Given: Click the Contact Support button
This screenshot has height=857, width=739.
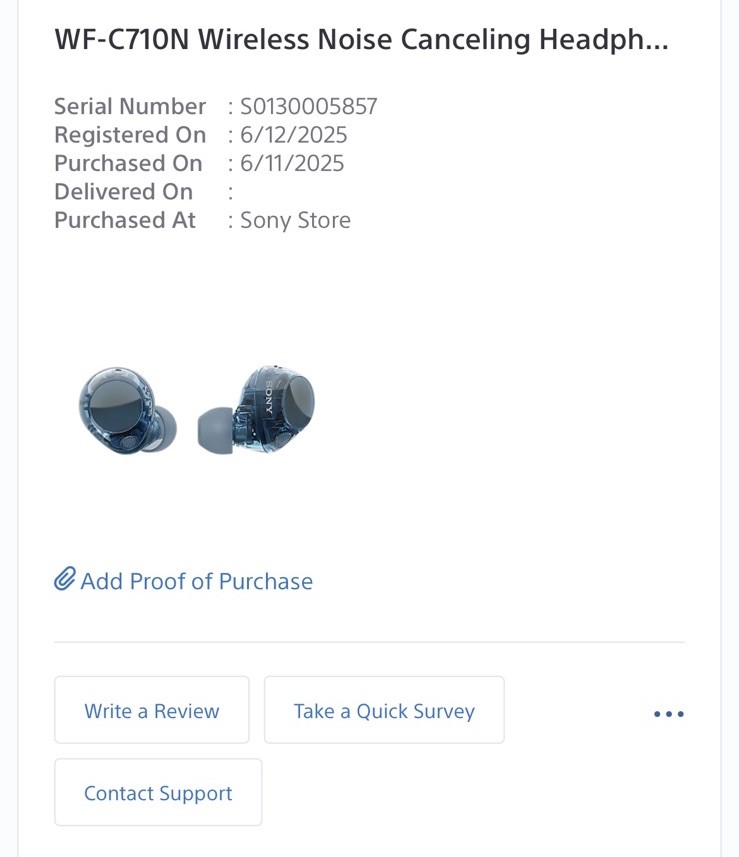Looking at the screenshot, I should coord(158,793).
